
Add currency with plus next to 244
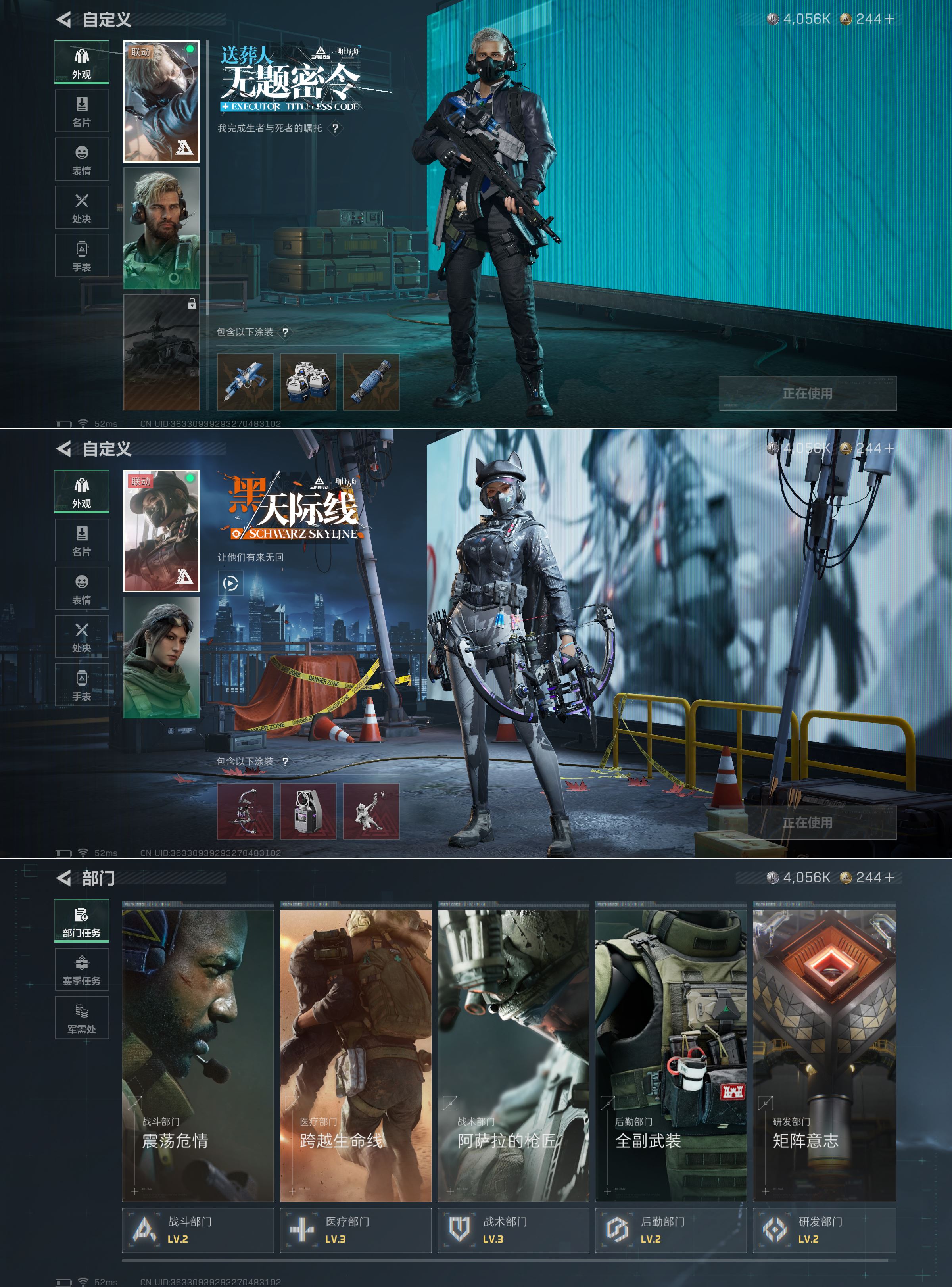[x=889, y=19]
